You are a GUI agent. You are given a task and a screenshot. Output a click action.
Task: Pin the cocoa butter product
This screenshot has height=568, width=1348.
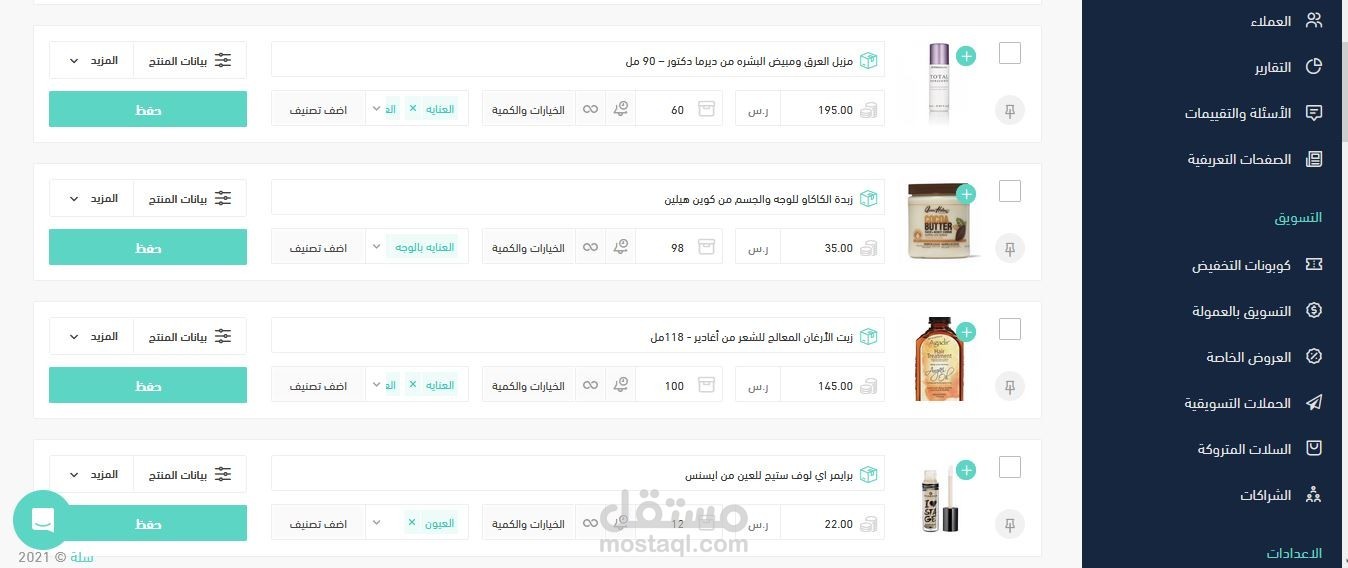[1010, 248]
